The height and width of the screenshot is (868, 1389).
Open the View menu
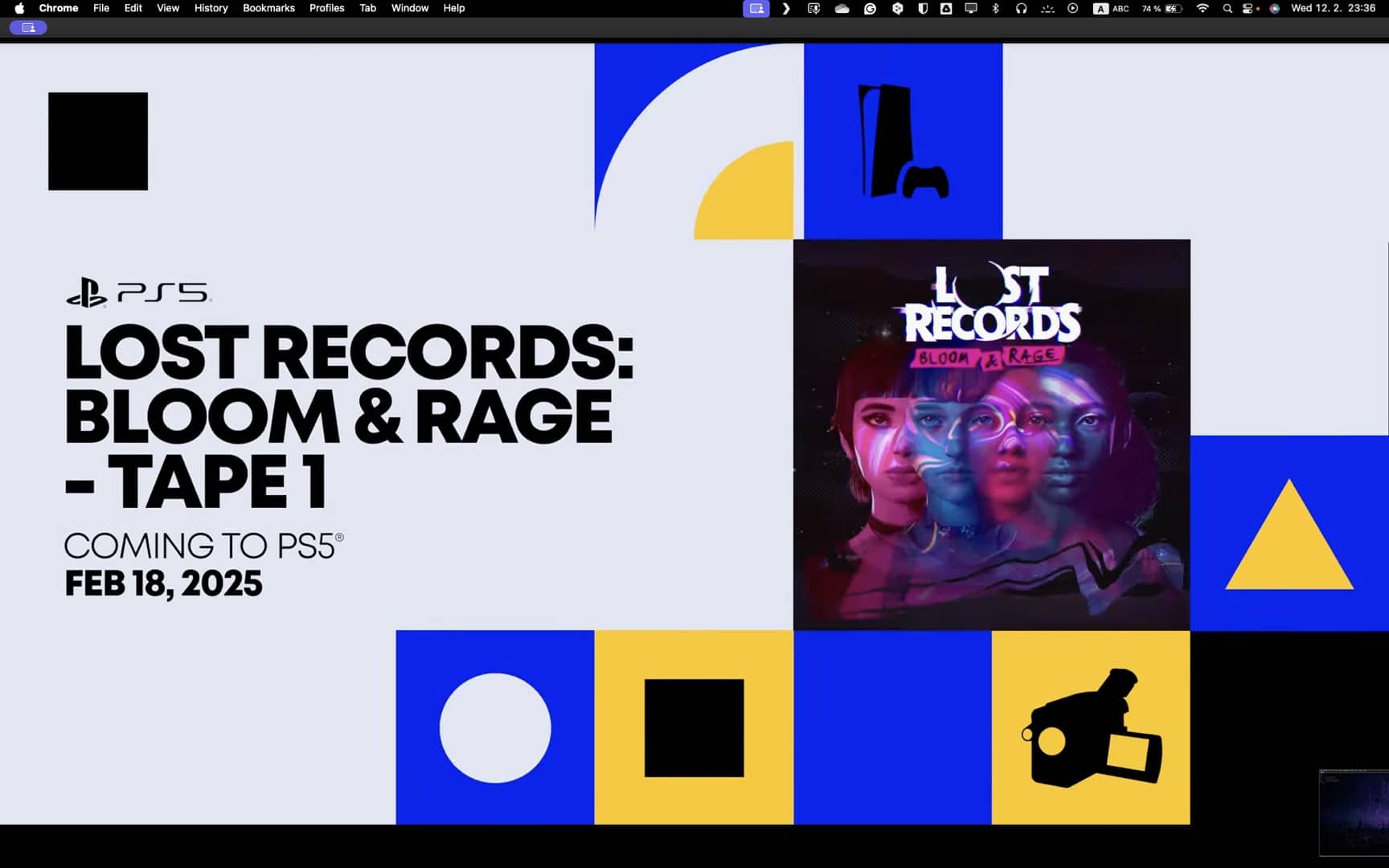pos(168,8)
